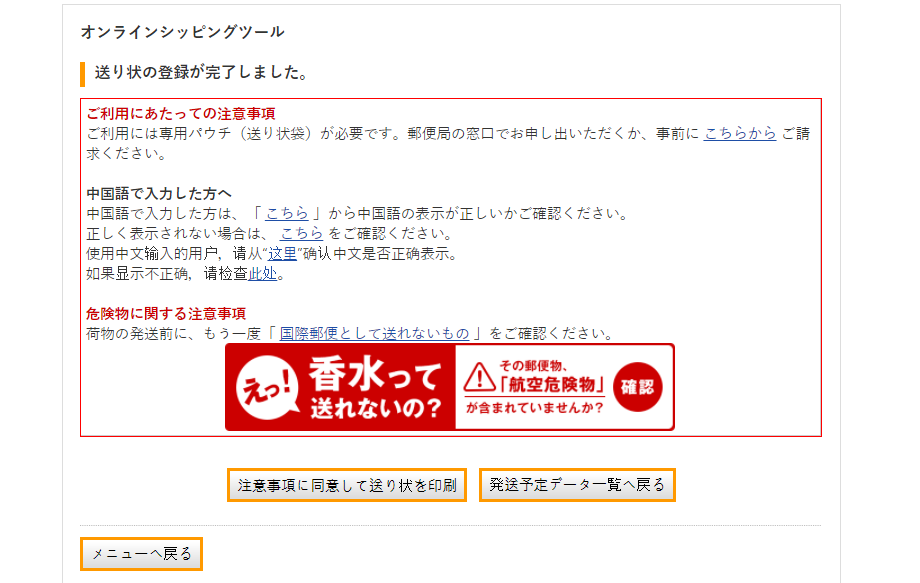
Task: Click the メニューへ戻る button
Action: (x=141, y=554)
